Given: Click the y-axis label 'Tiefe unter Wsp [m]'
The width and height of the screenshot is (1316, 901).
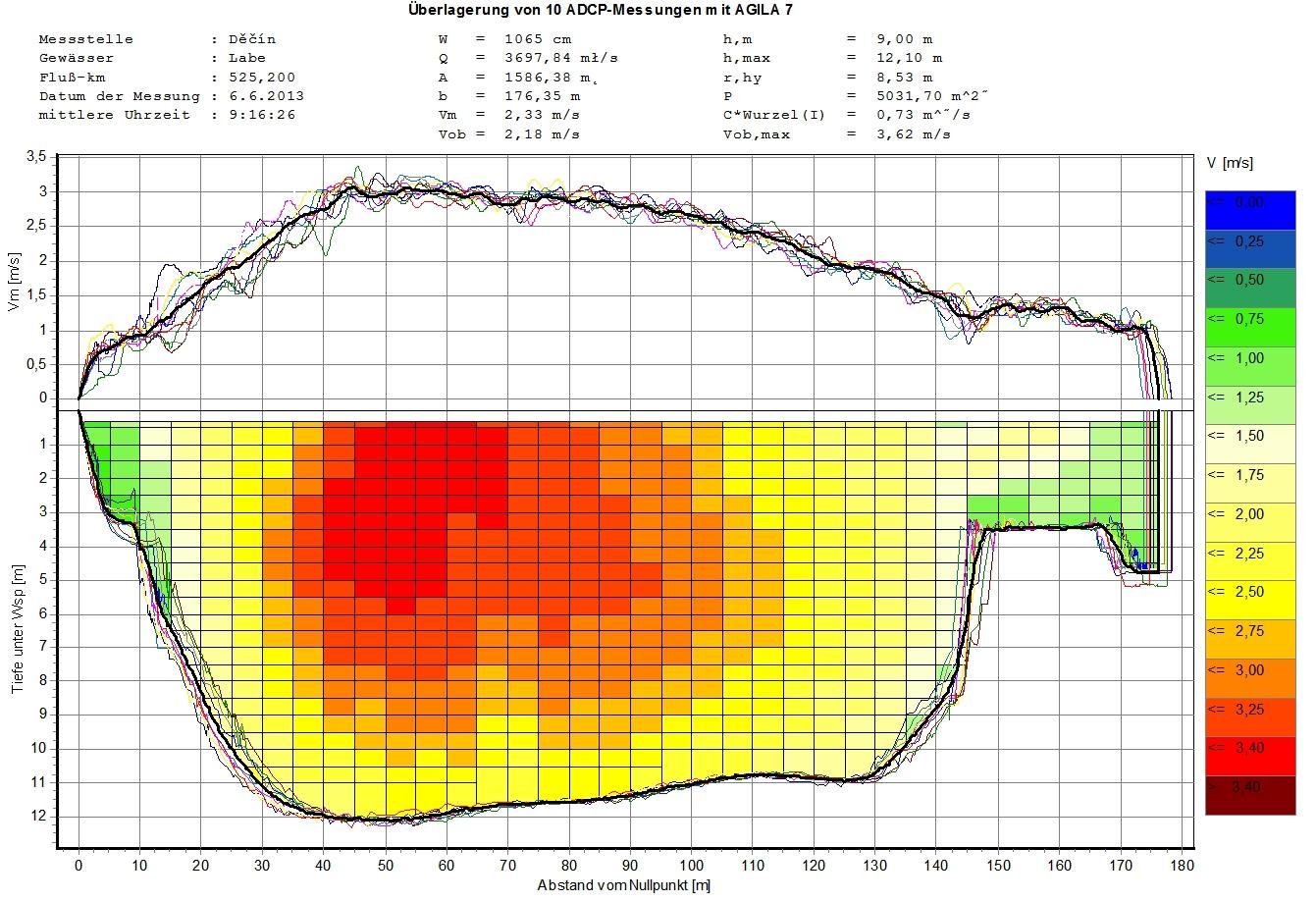Looking at the screenshot, I should [x=17, y=630].
